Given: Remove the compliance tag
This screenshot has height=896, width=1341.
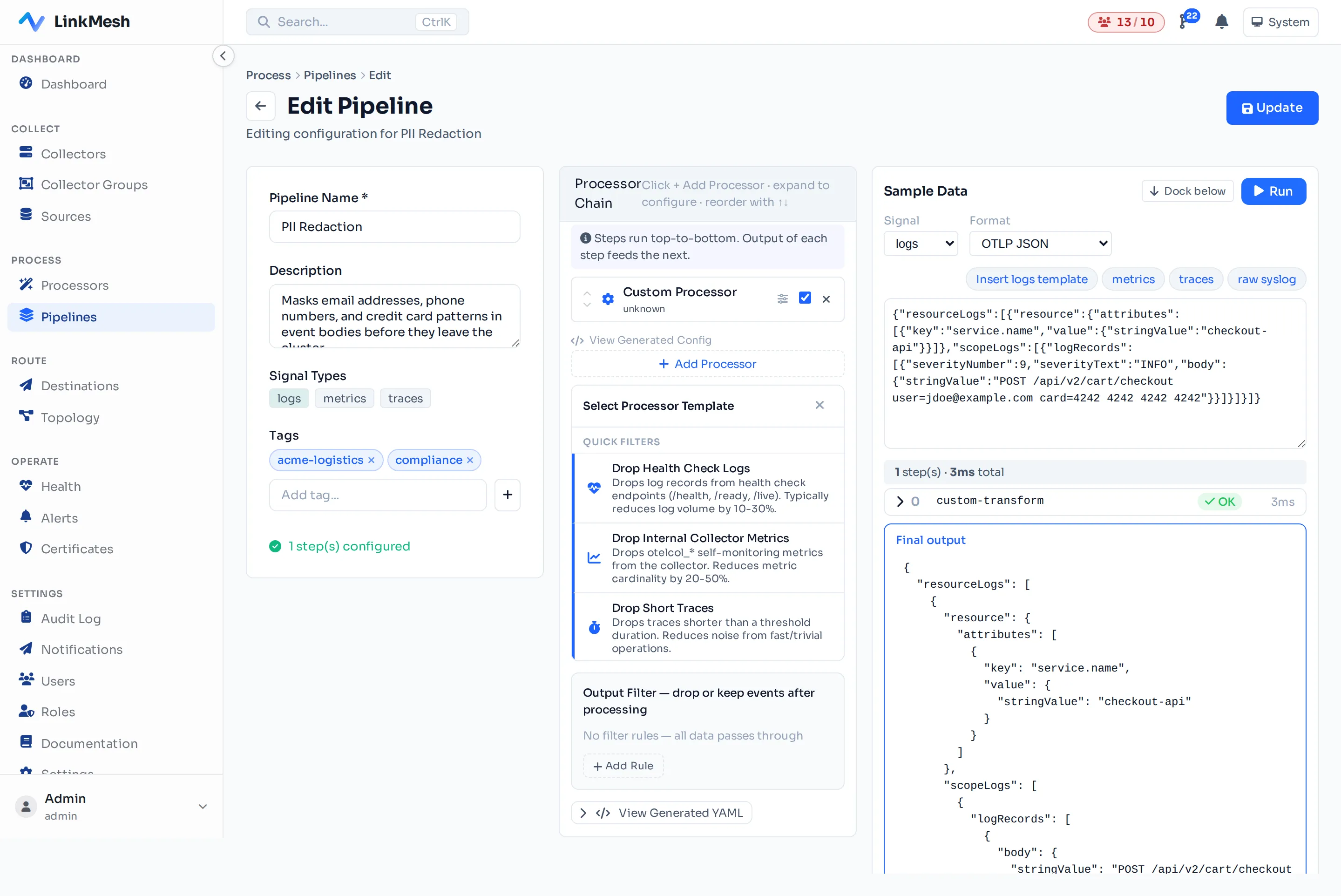Looking at the screenshot, I should click(470, 460).
